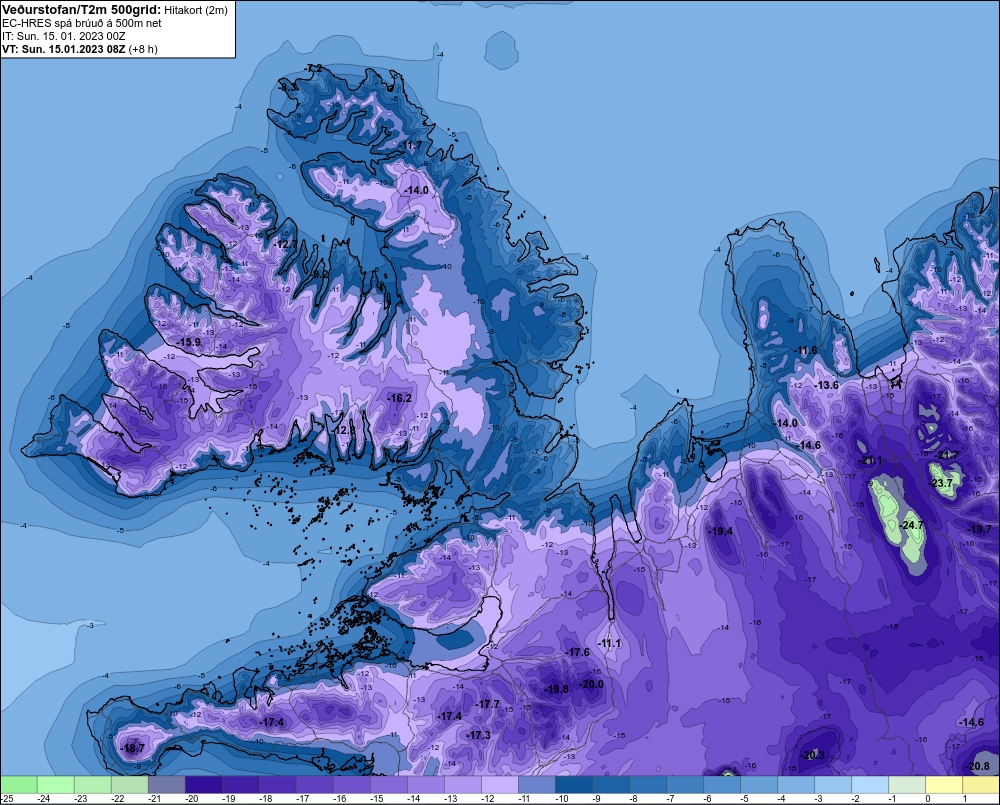Click the -11.7 temperature label
This screenshot has height=805, width=1000.
[411, 145]
